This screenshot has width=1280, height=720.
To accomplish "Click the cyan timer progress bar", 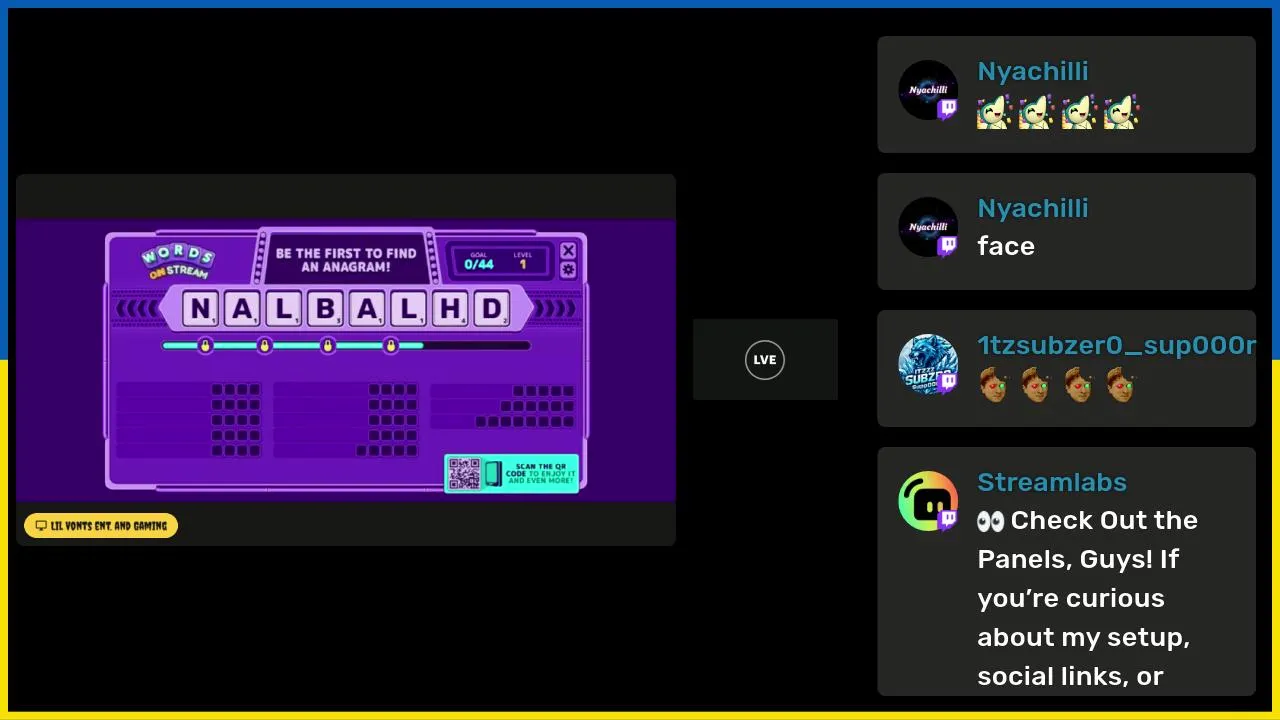I will (x=346, y=346).
